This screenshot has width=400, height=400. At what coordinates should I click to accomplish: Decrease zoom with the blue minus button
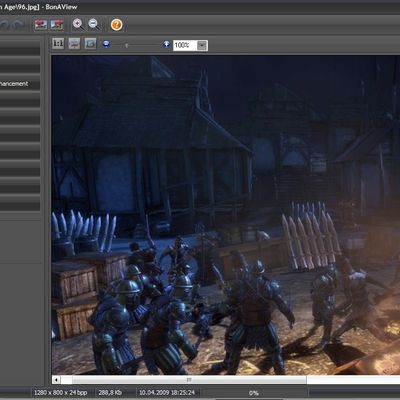click(x=106, y=44)
